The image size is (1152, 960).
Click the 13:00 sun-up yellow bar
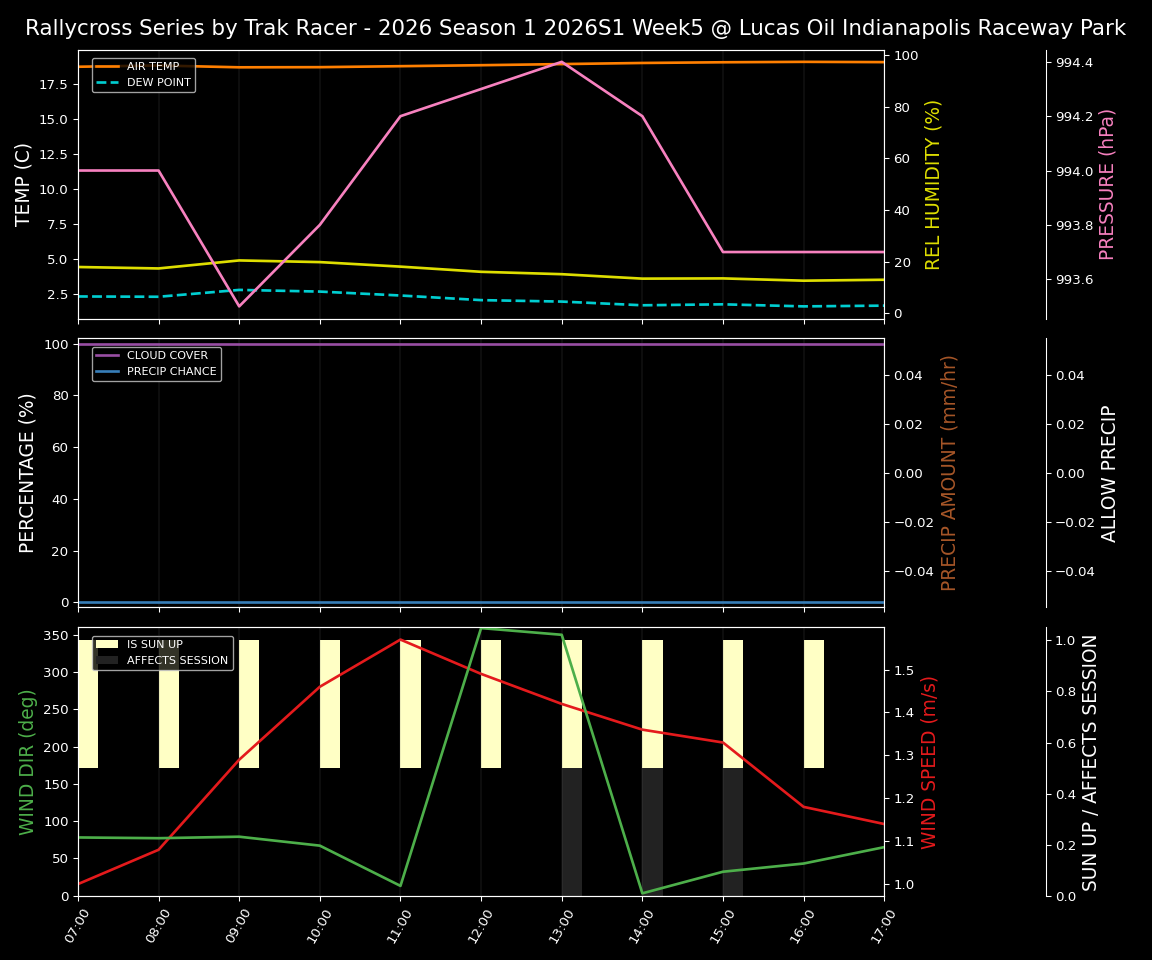click(x=570, y=700)
